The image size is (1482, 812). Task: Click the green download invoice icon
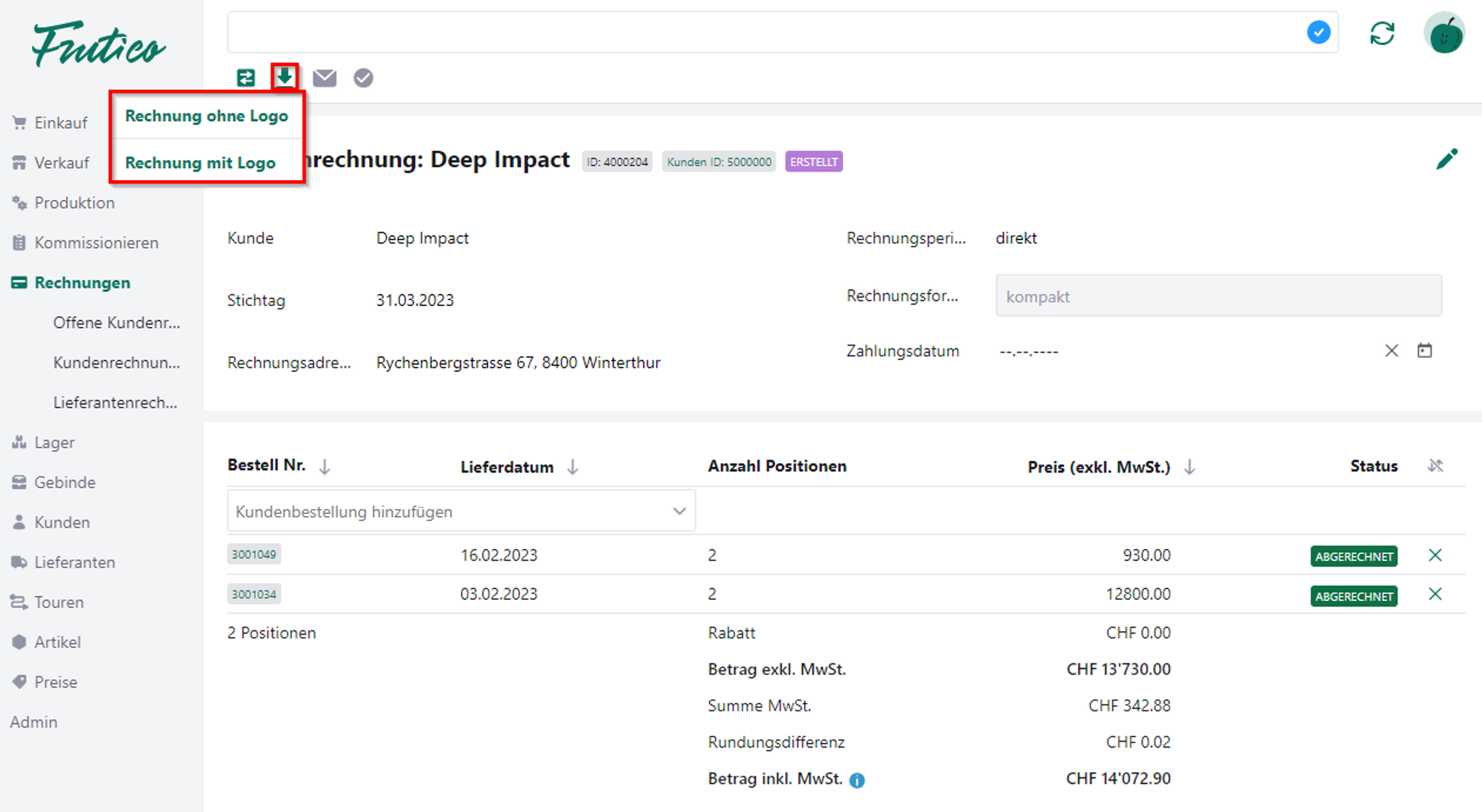285,77
